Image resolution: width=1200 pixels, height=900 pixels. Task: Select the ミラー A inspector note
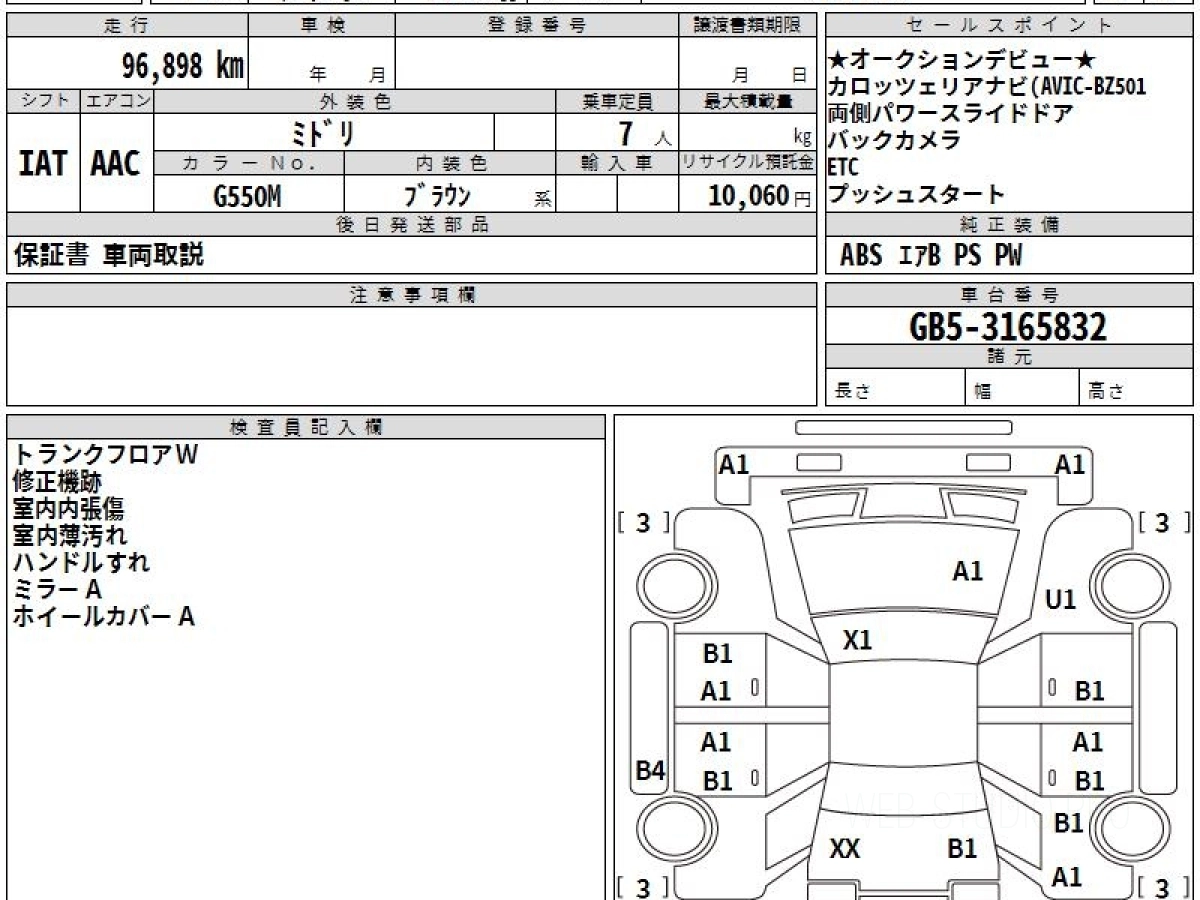tap(57, 590)
